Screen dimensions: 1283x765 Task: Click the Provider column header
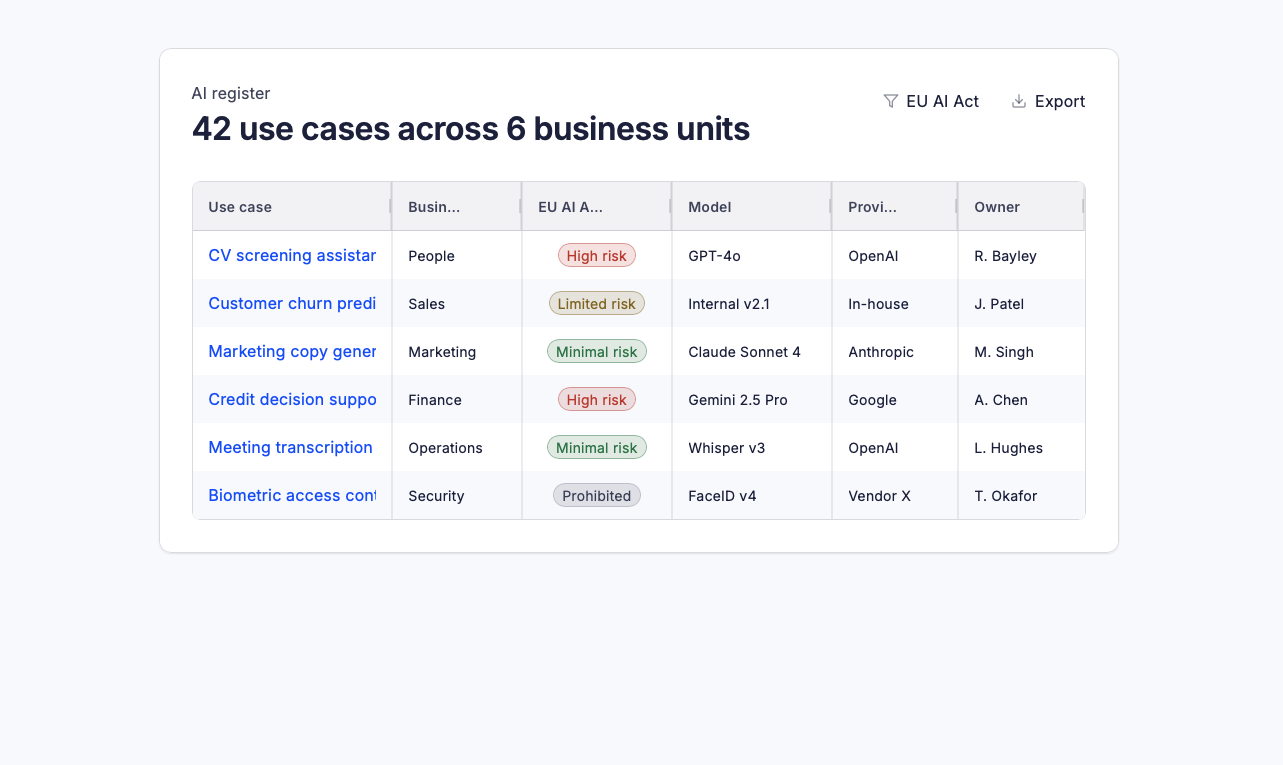point(895,207)
